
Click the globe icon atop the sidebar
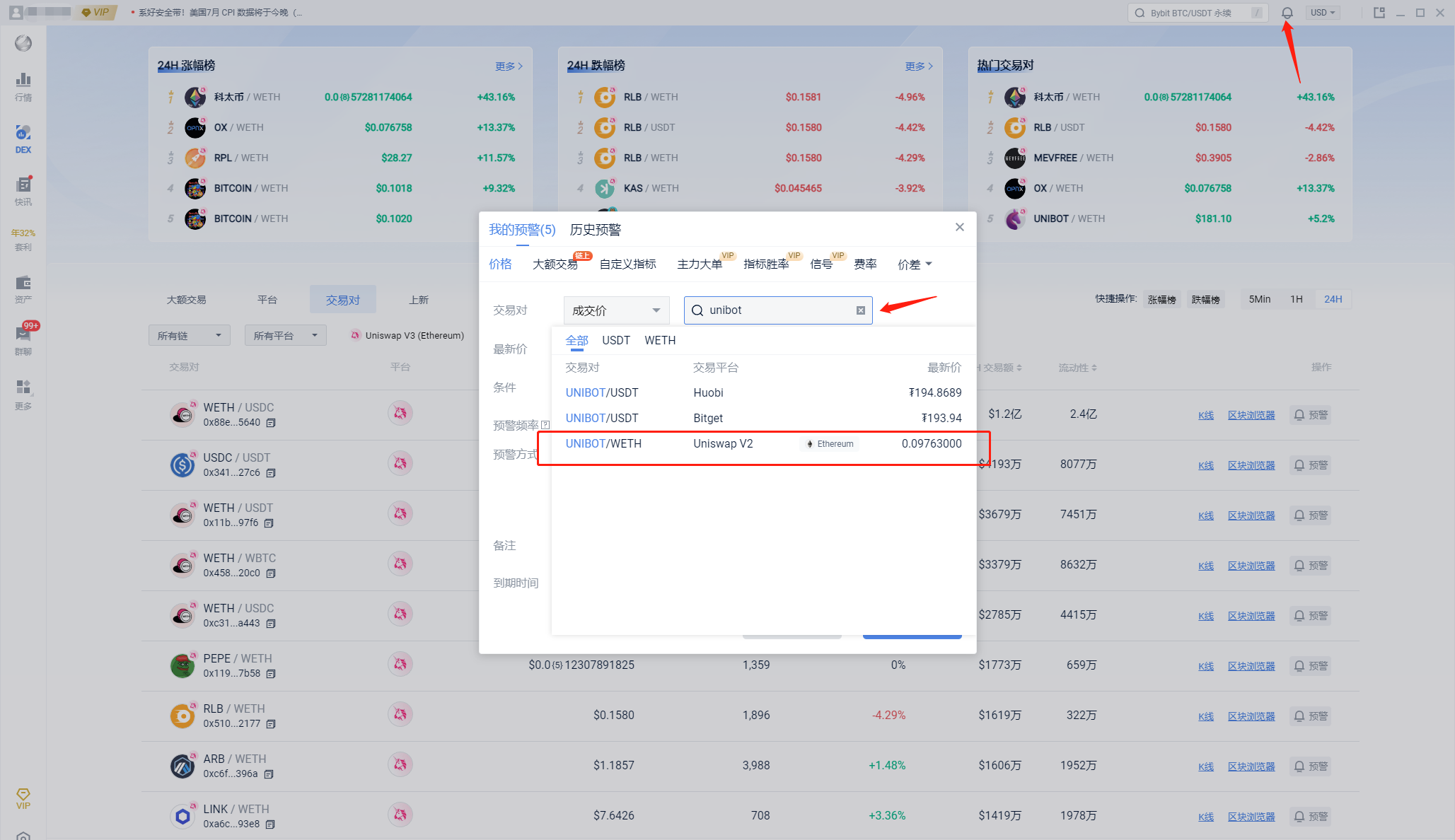tap(23, 43)
